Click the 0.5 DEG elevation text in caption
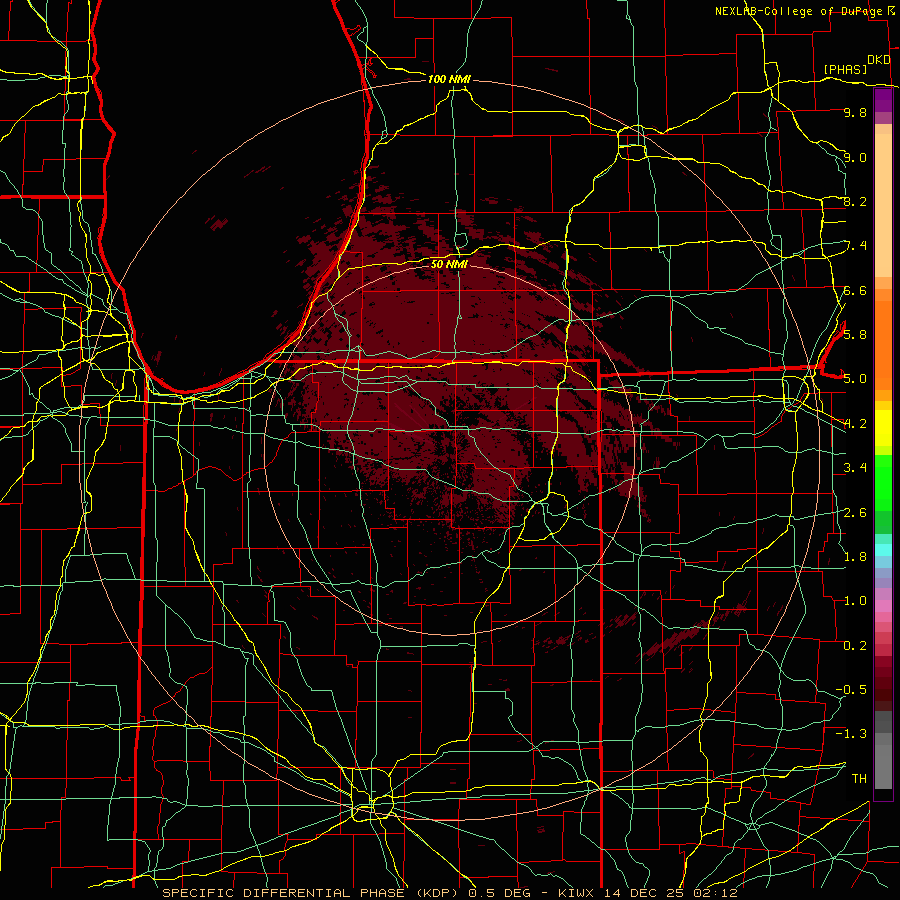900x900 pixels. (x=498, y=893)
